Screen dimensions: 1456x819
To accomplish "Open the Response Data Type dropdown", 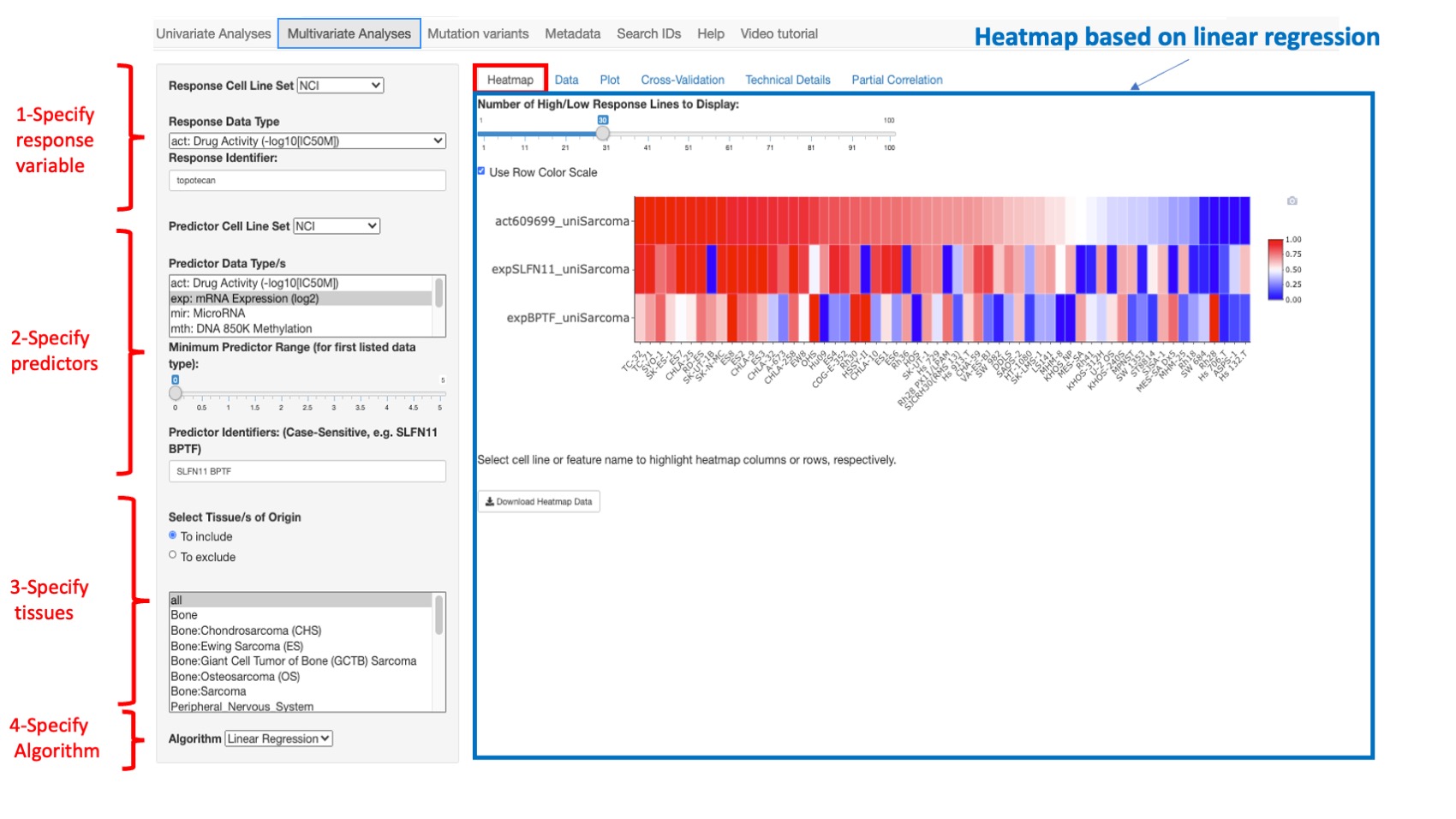I will (x=307, y=140).
